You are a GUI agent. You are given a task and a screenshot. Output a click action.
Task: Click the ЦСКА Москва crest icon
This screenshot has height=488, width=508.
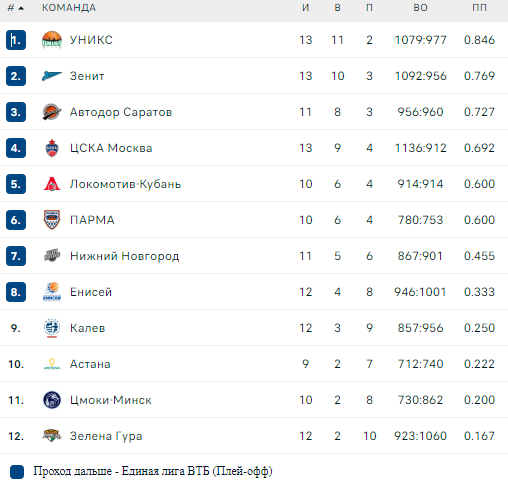(x=52, y=148)
